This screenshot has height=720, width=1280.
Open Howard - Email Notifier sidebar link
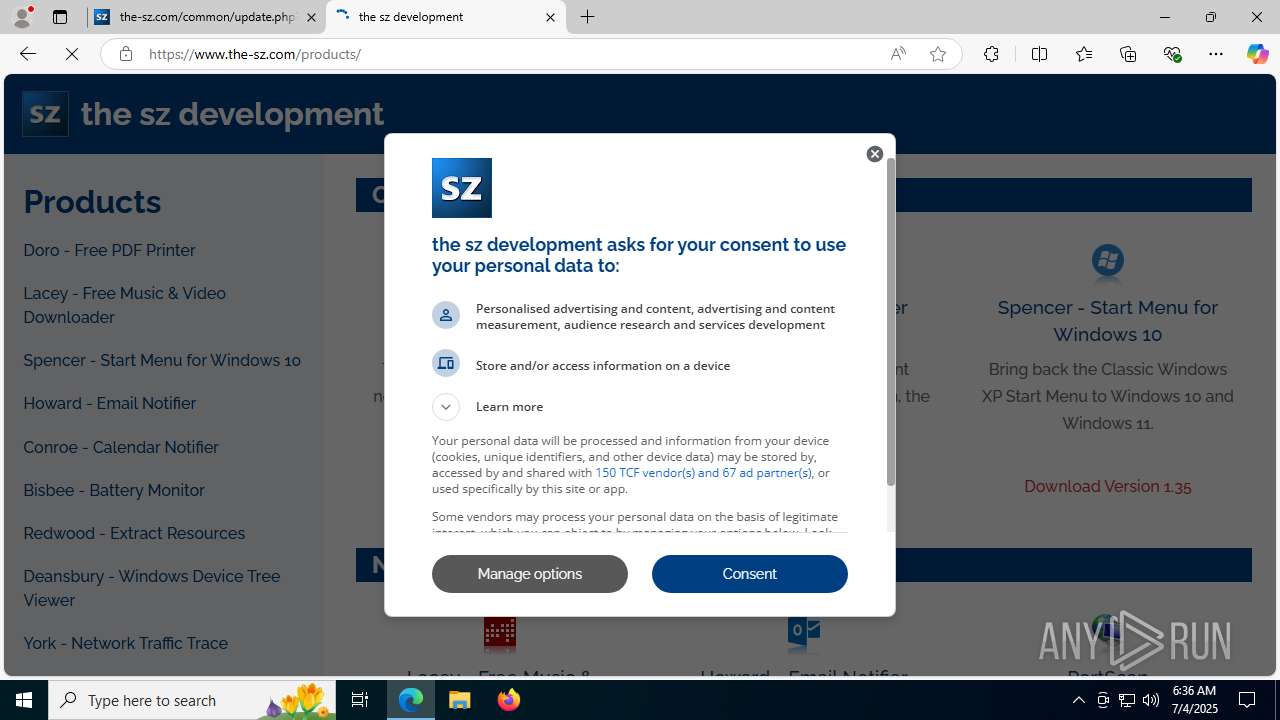tap(110, 403)
